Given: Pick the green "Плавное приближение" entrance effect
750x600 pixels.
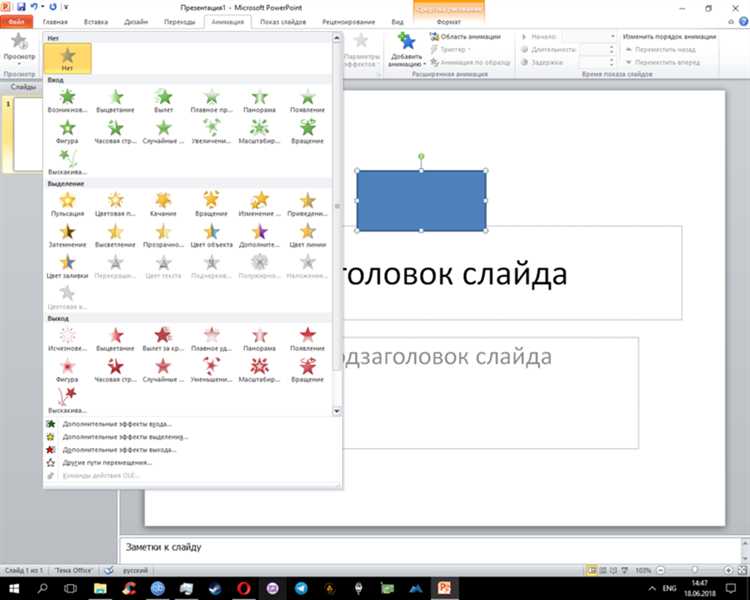Looking at the screenshot, I should point(211,101).
